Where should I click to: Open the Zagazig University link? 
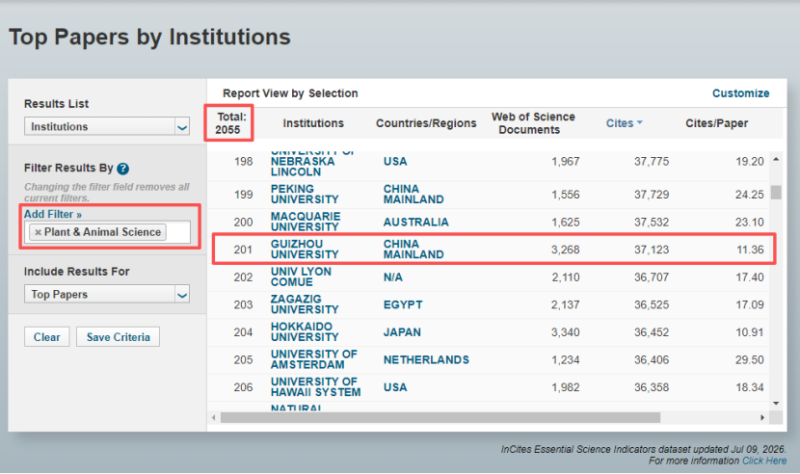coord(305,304)
